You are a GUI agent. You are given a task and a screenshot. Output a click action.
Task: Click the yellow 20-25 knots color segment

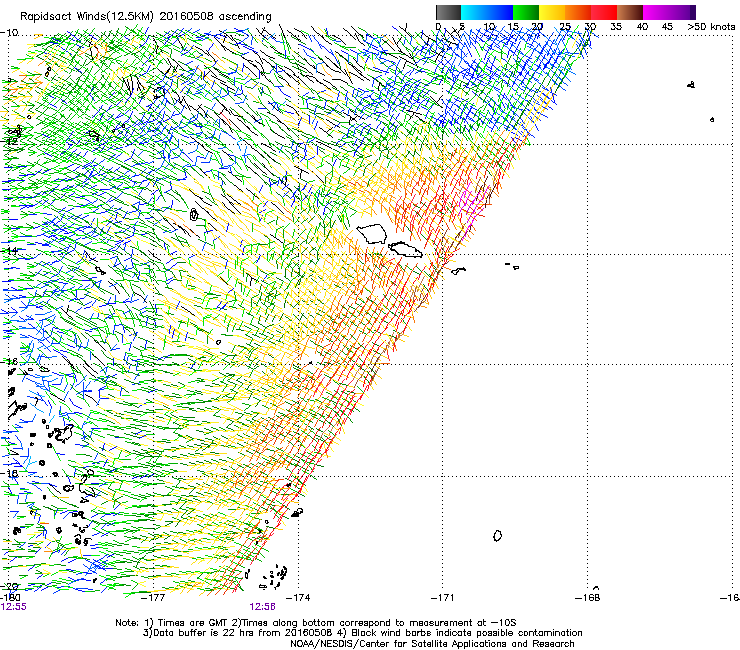(x=552, y=12)
